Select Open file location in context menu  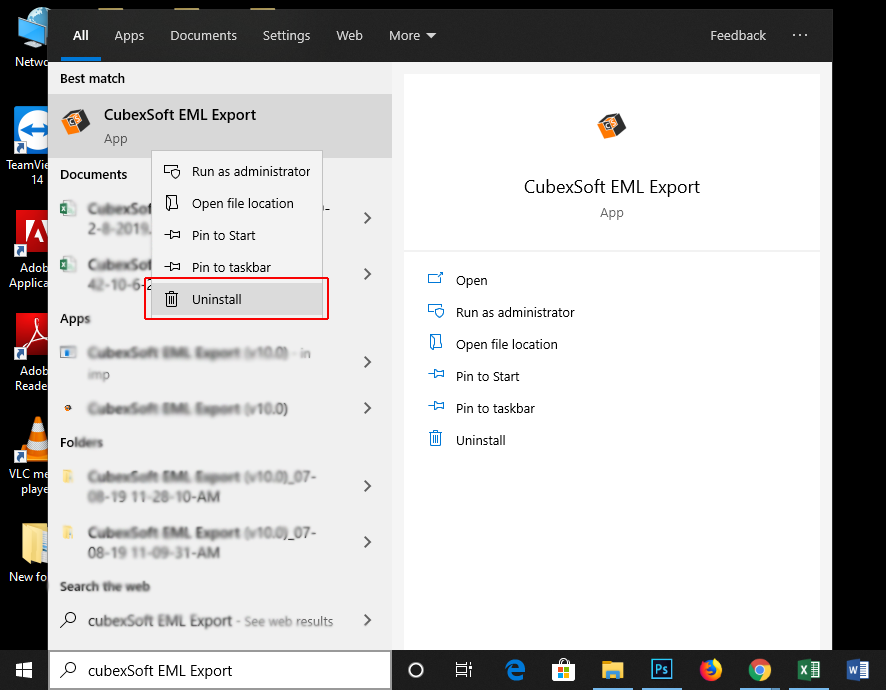pyautogui.click(x=237, y=203)
